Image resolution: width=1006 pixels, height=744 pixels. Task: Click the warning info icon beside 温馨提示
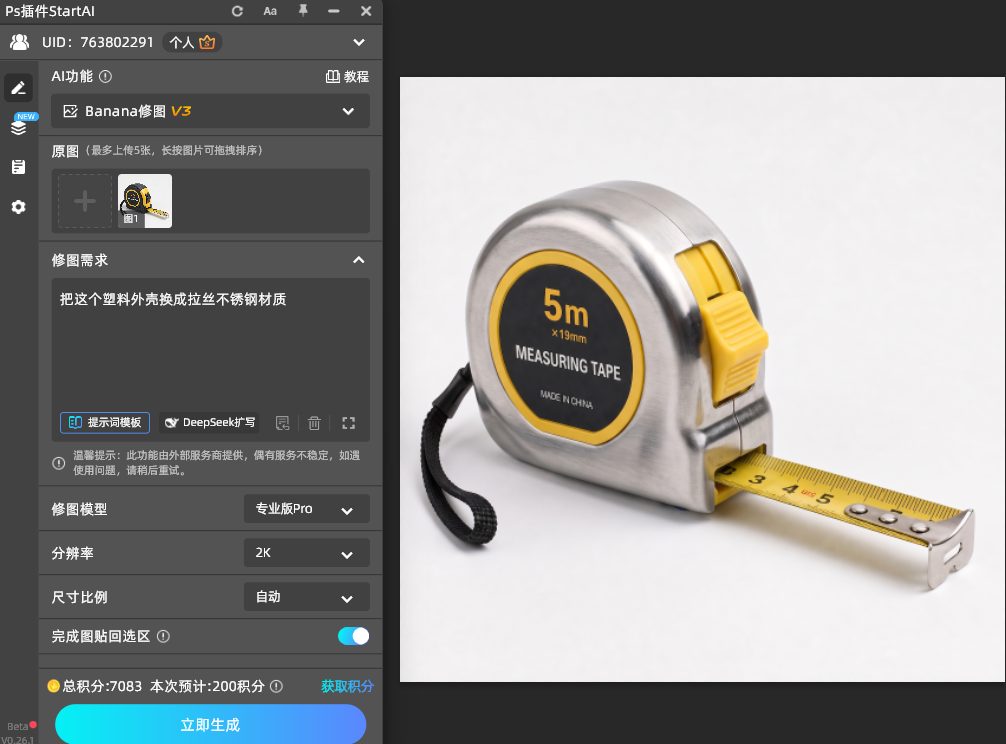[58, 463]
